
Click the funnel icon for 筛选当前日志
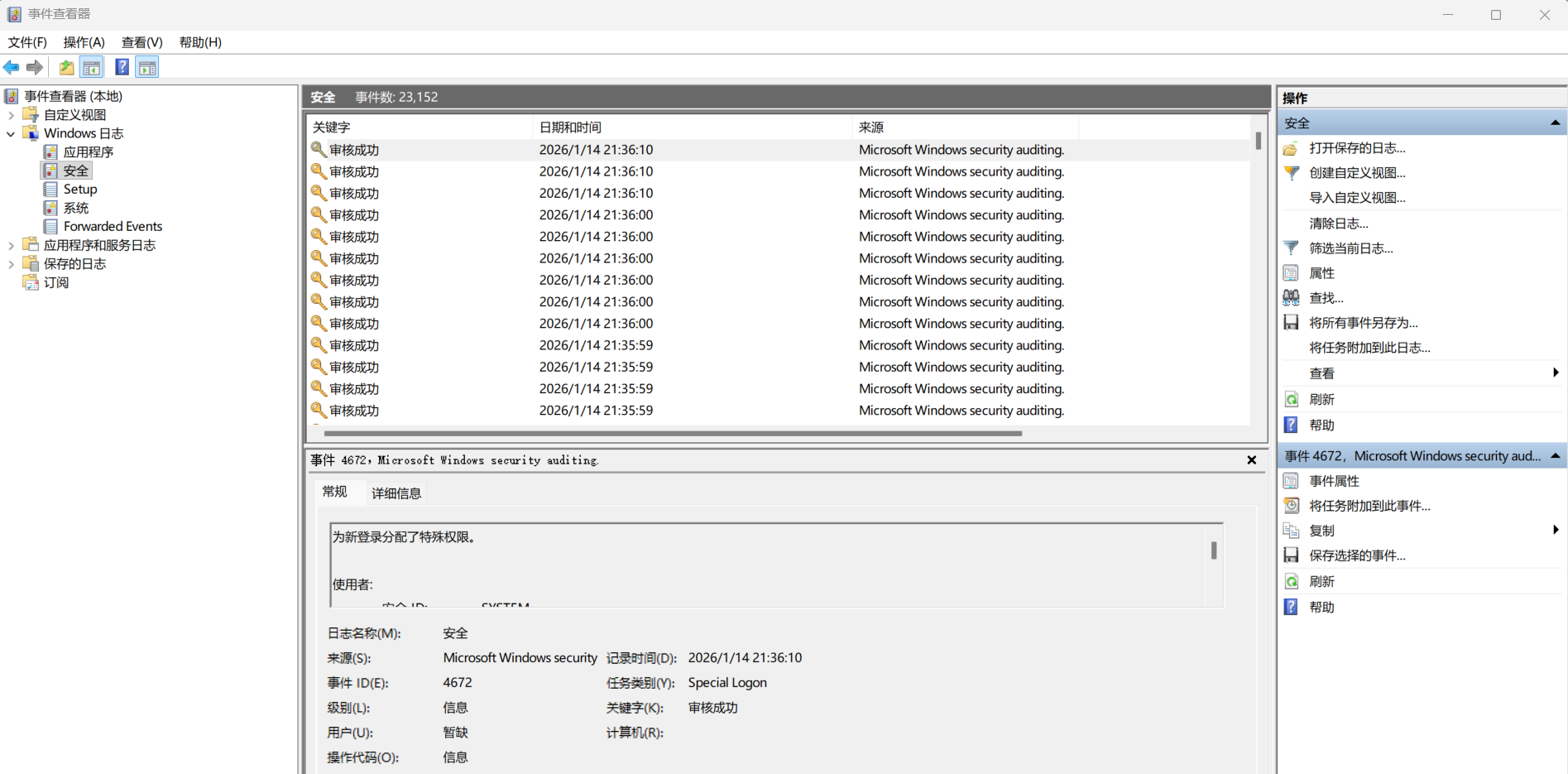pos(1291,248)
